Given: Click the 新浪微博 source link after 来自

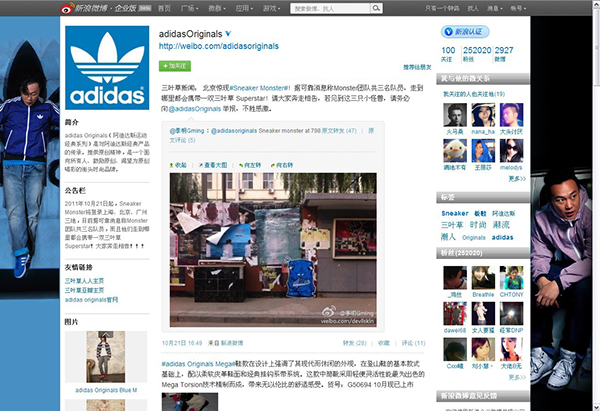Looking at the screenshot, I should click(x=232, y=343).
